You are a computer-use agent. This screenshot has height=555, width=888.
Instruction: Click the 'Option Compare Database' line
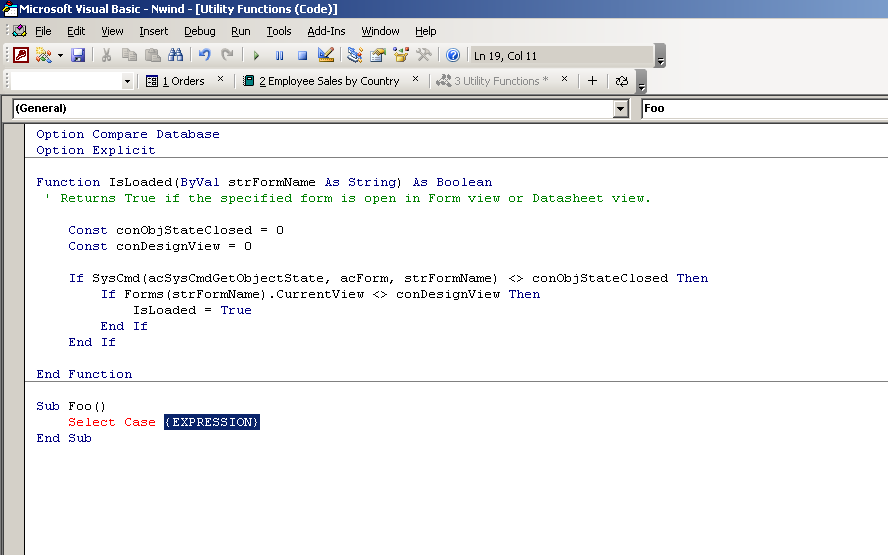[x=127, y=134]
